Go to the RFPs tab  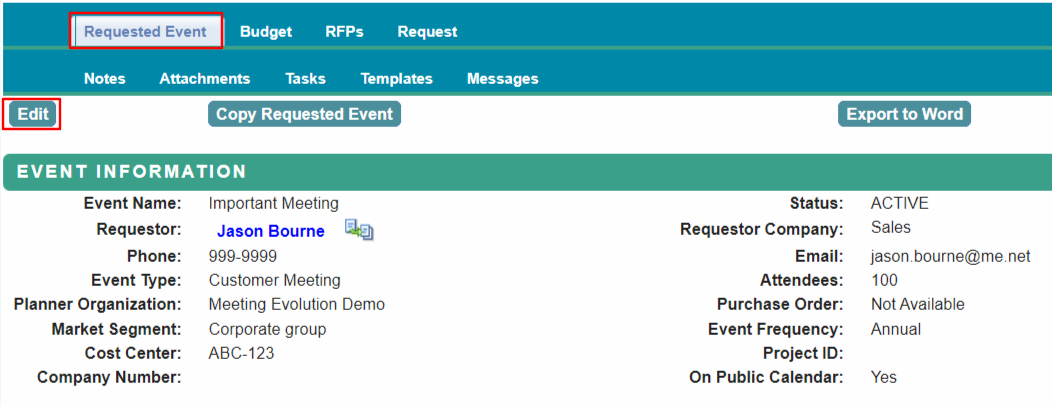[x=344, y=32]
